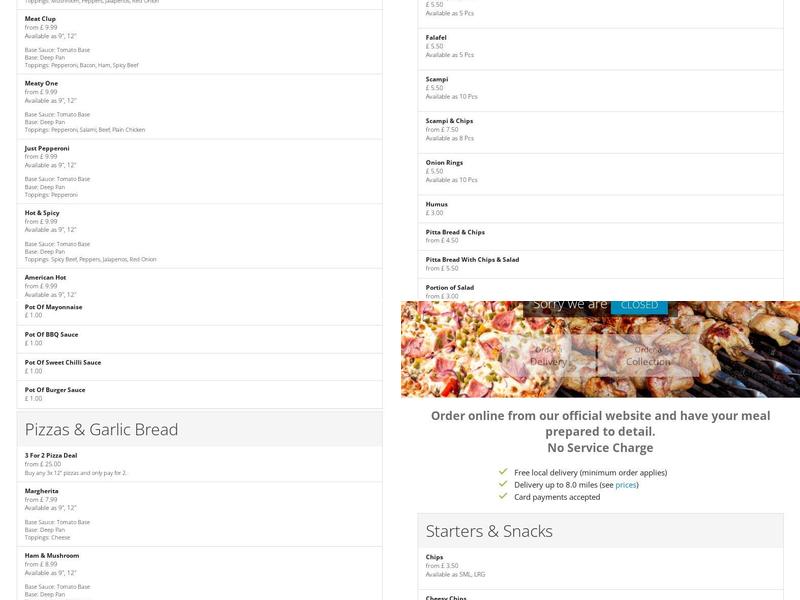Click checkmark icon beside Delivery up to 8.0 miles
Viewport: 800px width, 600px height.
pyautogui.click(x=503, y=485)
